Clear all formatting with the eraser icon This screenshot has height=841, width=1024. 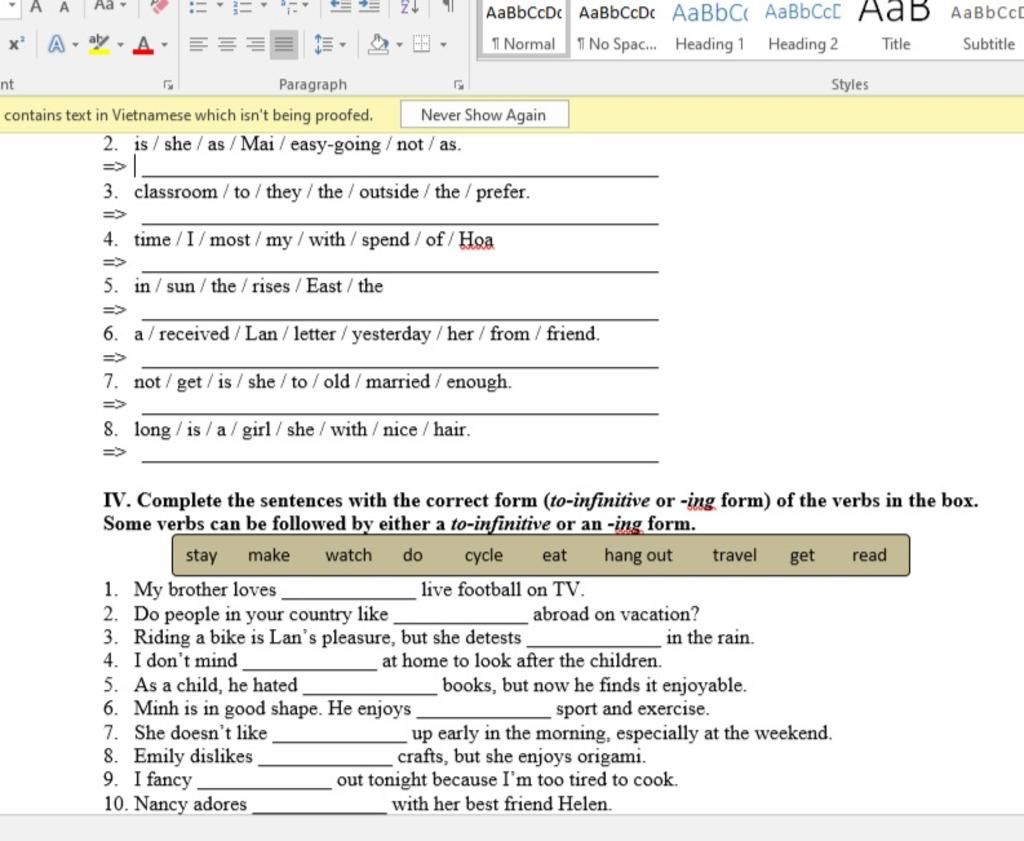click(x=159, y=6)
